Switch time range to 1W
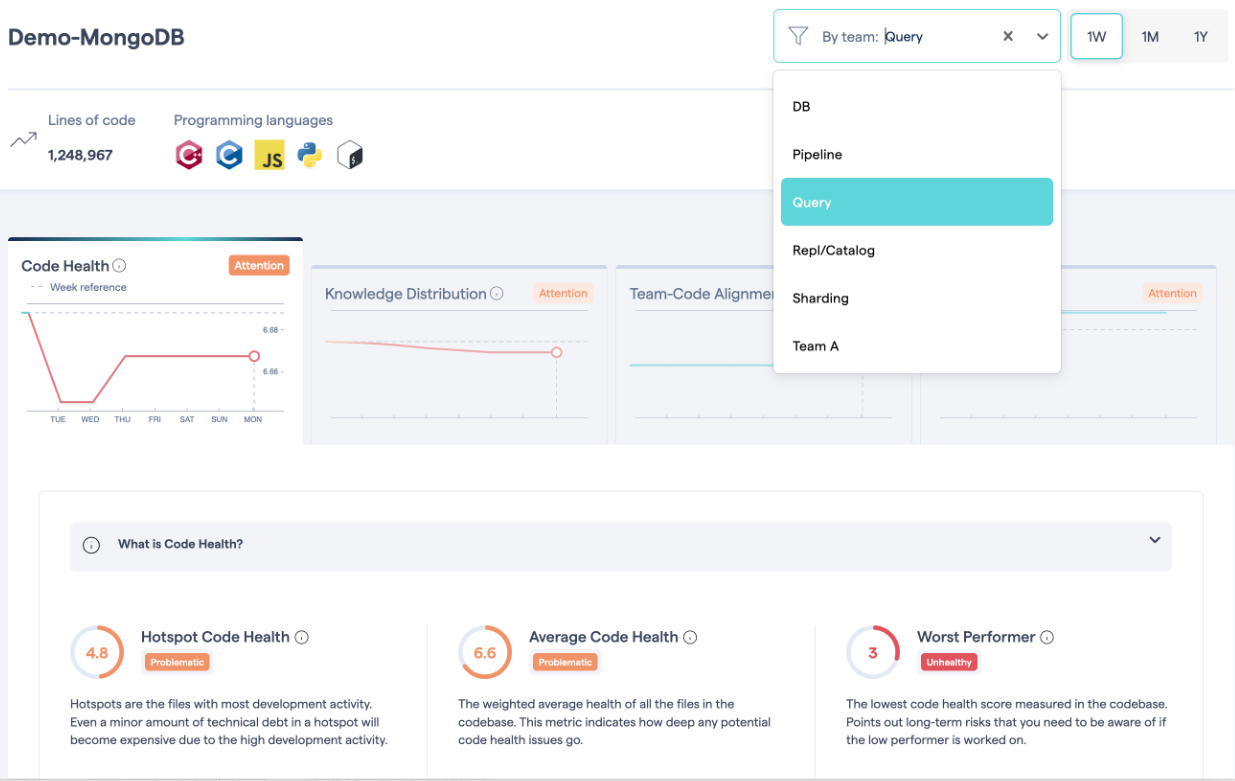The height and width of the screenshot is (781, 1235). (x=1097, y=36)
